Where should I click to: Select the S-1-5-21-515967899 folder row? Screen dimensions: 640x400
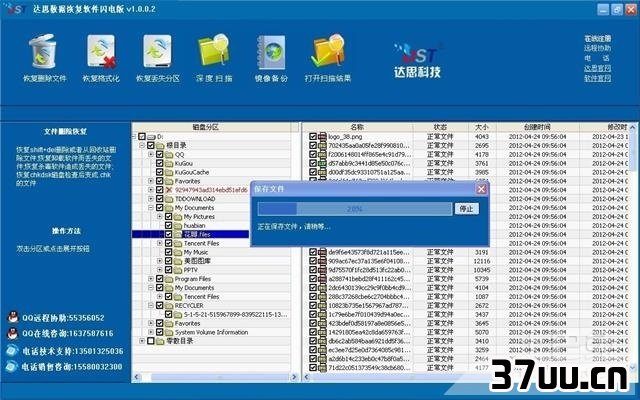pyautogui.click(x=235, y=314)
